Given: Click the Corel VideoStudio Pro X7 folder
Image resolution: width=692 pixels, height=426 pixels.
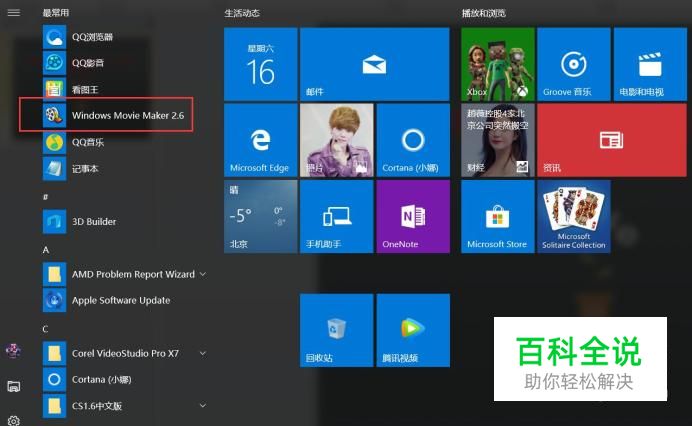Looking at the screenshot, I should pos(126,353).
